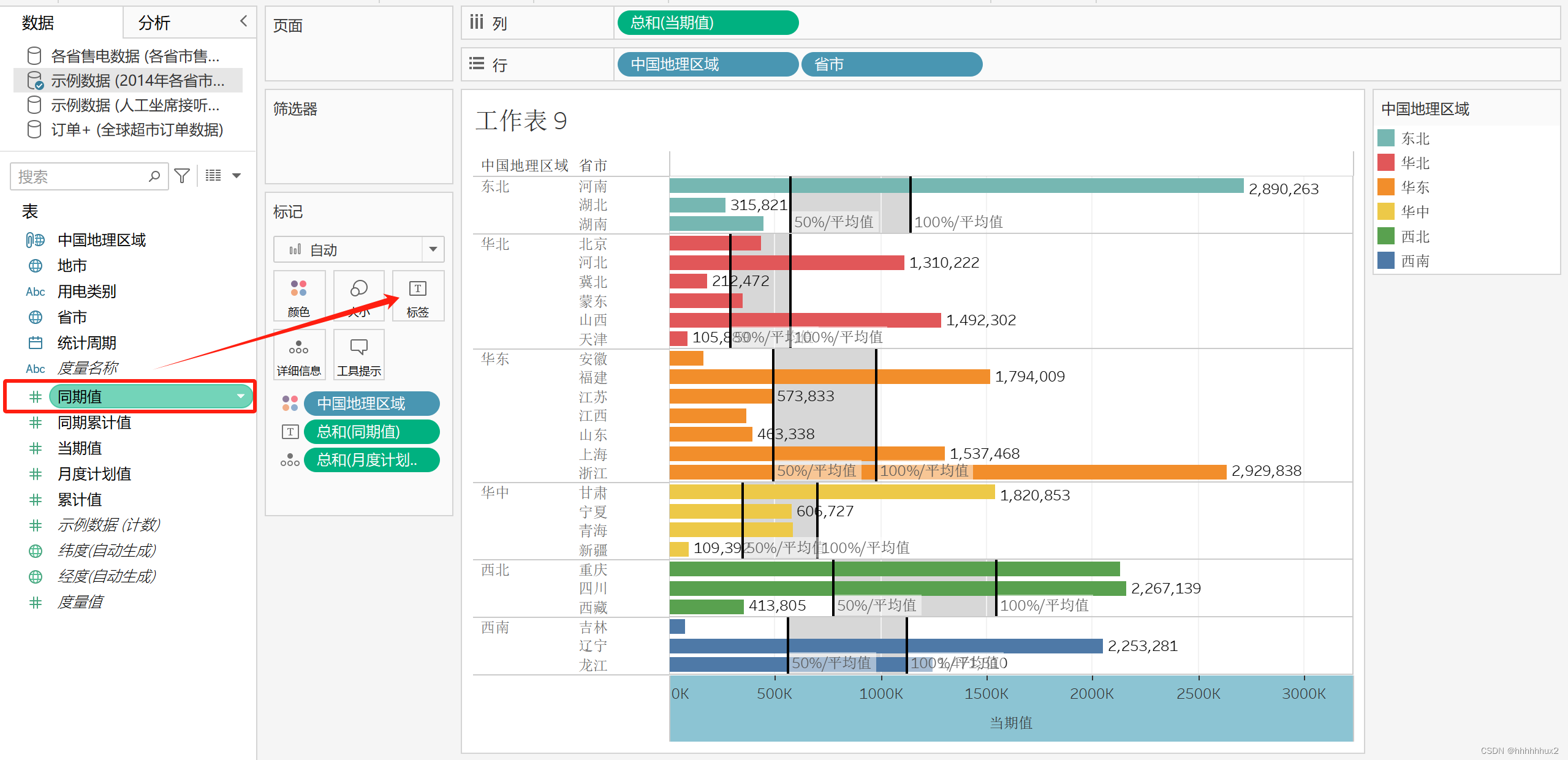The height and width of the screenshot is (760, 1568).
Task: Click the Tooltip marks card button
Action: [358, 355]
